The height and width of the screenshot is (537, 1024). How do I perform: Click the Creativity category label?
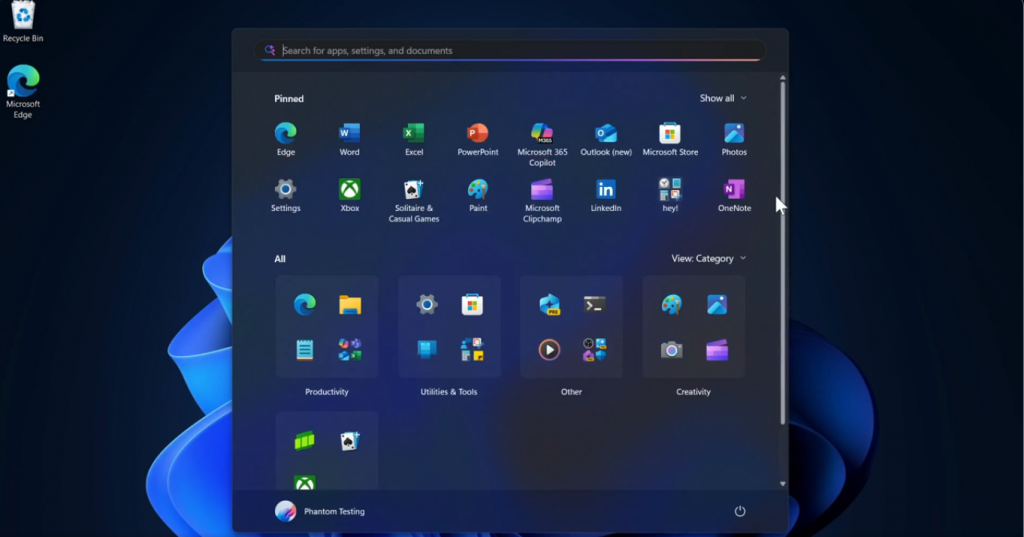pos(693,392)
